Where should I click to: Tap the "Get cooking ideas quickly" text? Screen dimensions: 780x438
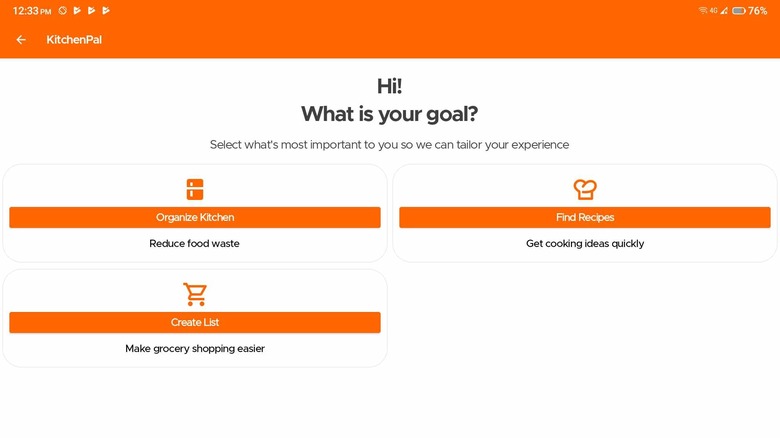pyautogui.click(x=585, y=243)
